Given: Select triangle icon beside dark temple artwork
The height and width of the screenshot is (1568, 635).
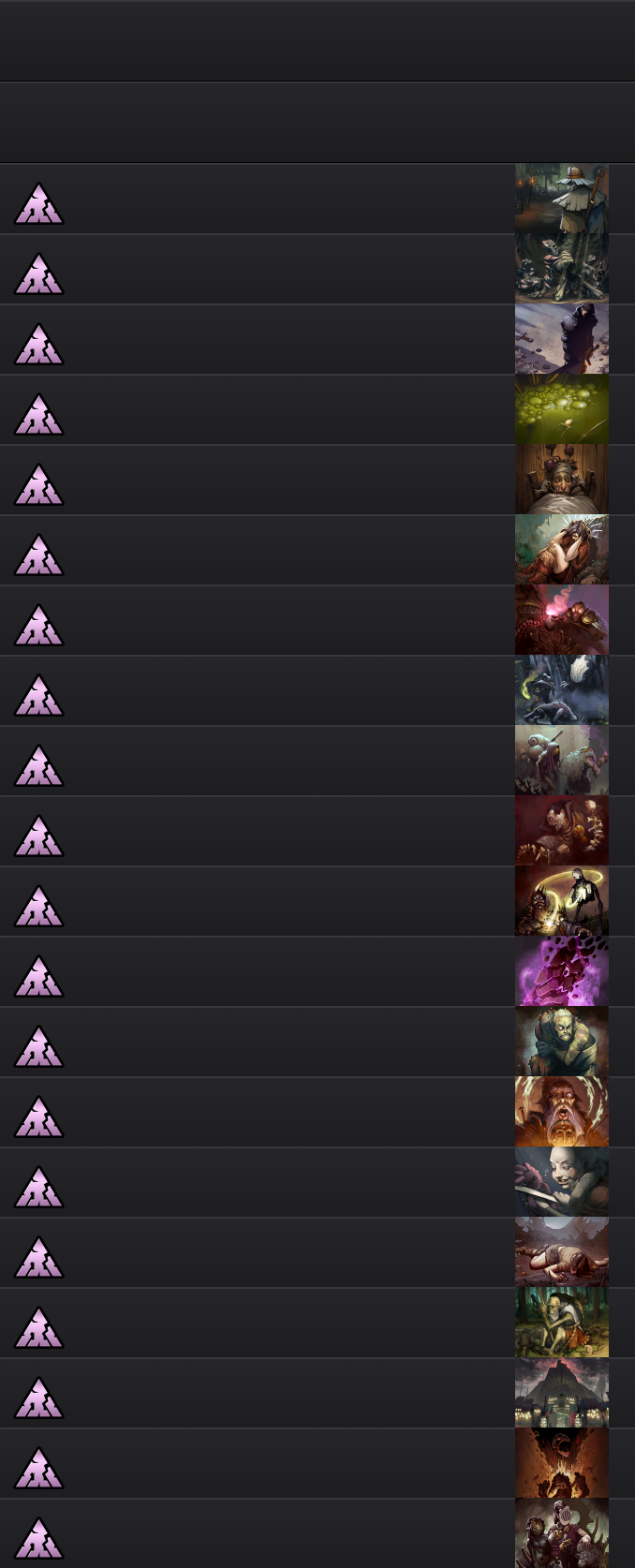Looking at the screenshot, I should [x=38, y=1398].
